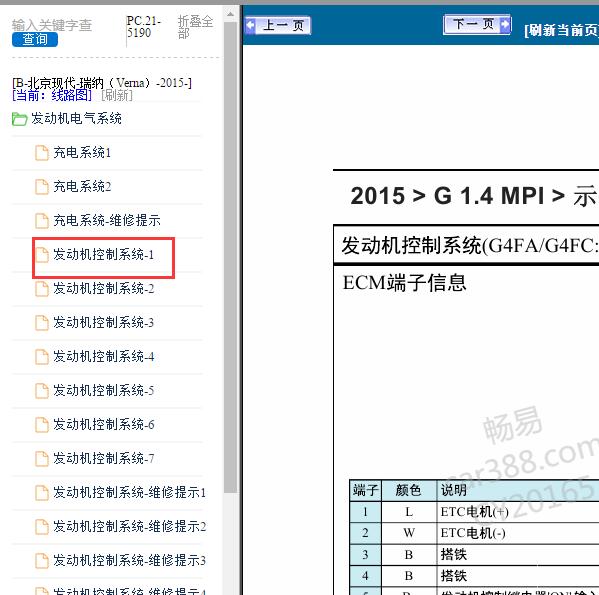Select the ETC电机(+) table cell
Viewport: 599px width, 595px height.
[x=518, y=512]
